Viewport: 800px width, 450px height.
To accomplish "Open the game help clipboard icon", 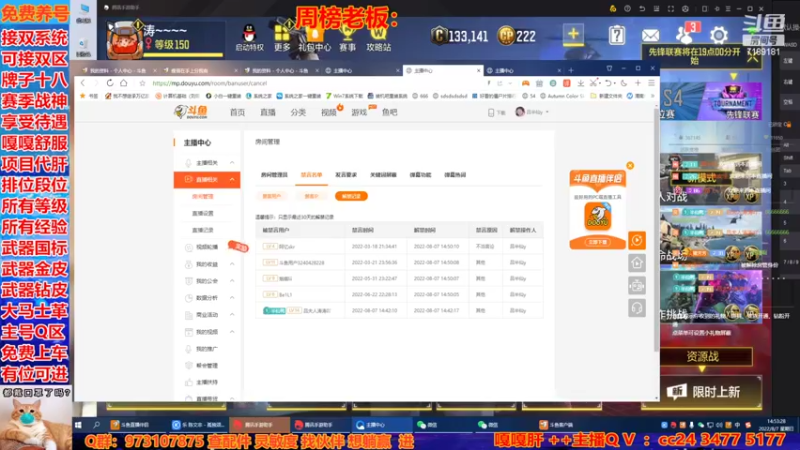I will pyautogui.click(x=617, y=35).
